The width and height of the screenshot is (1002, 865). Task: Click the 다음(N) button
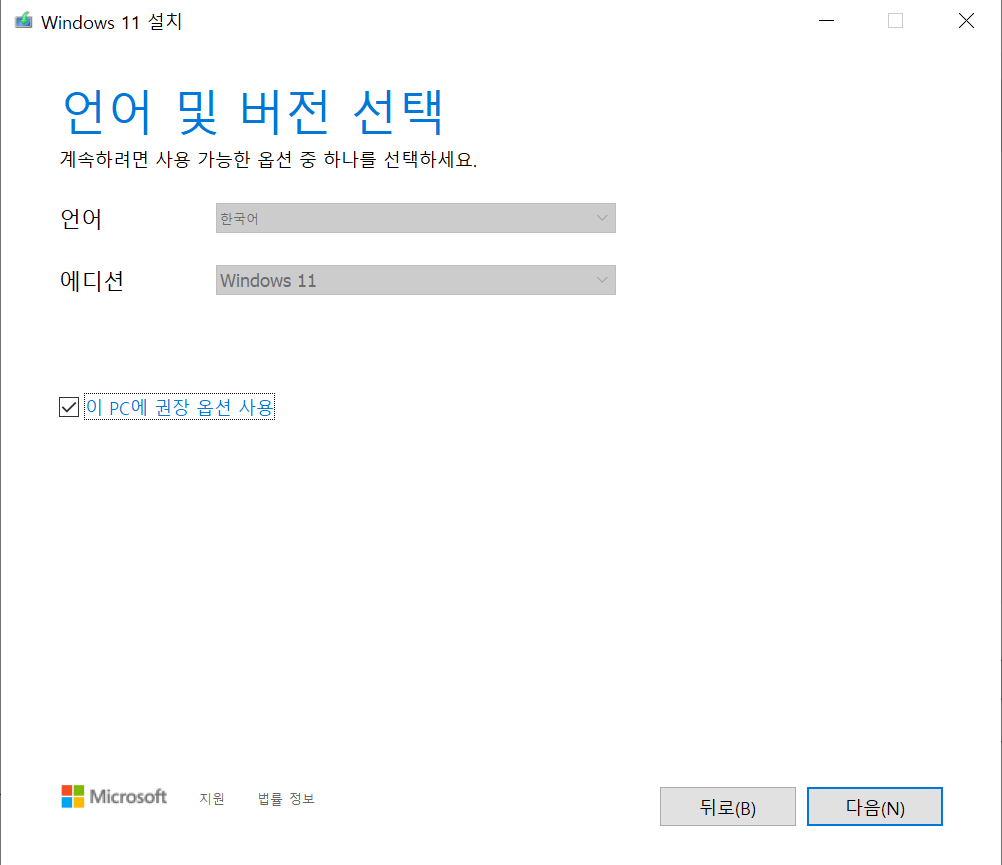pos(875,807)
